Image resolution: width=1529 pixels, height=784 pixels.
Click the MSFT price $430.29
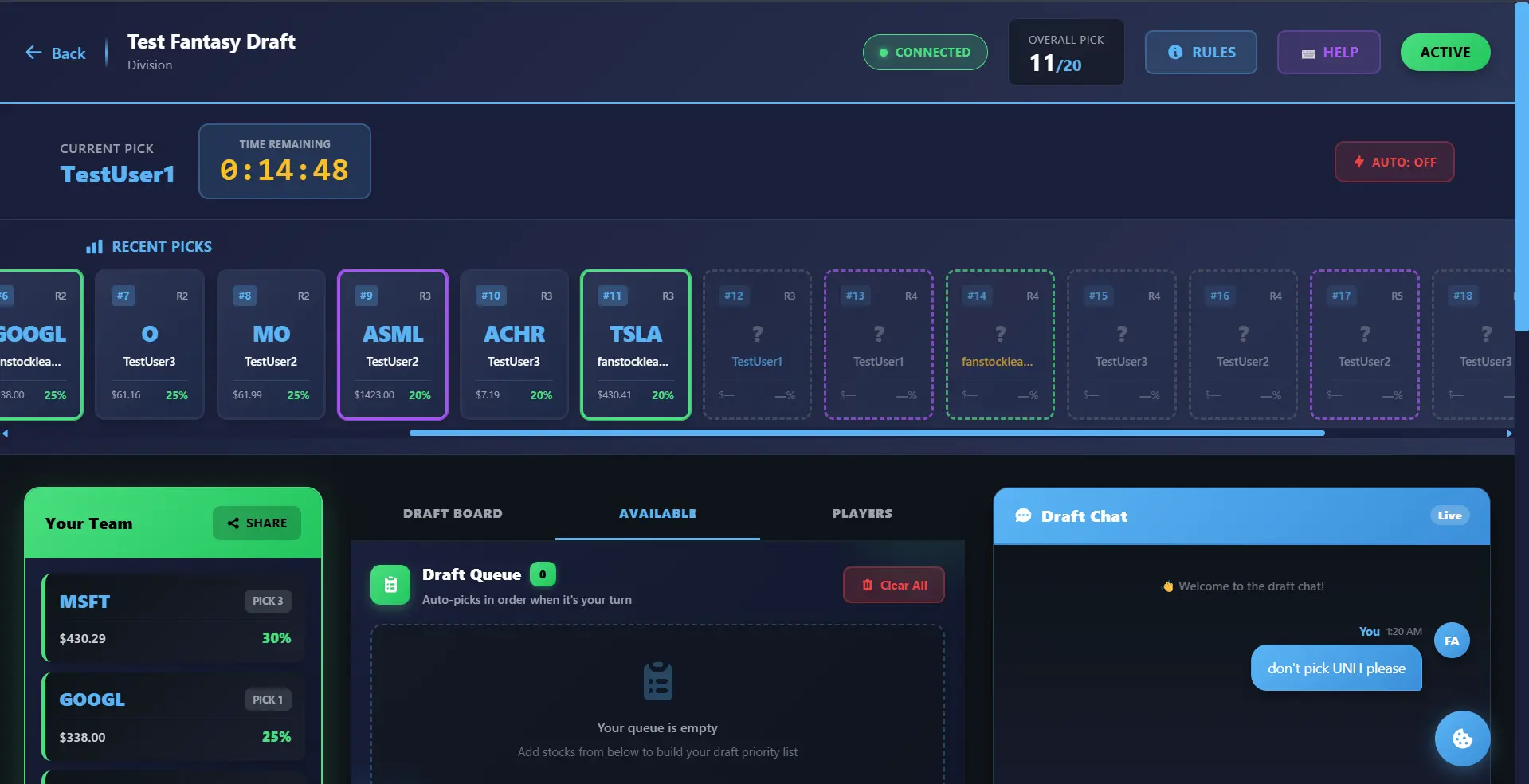[82, 638]
